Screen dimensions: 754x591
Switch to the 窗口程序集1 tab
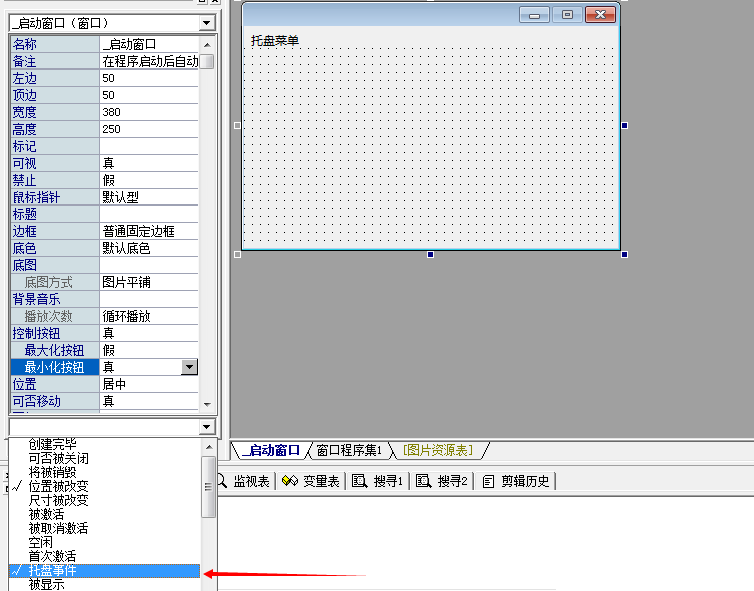[349, 451]
